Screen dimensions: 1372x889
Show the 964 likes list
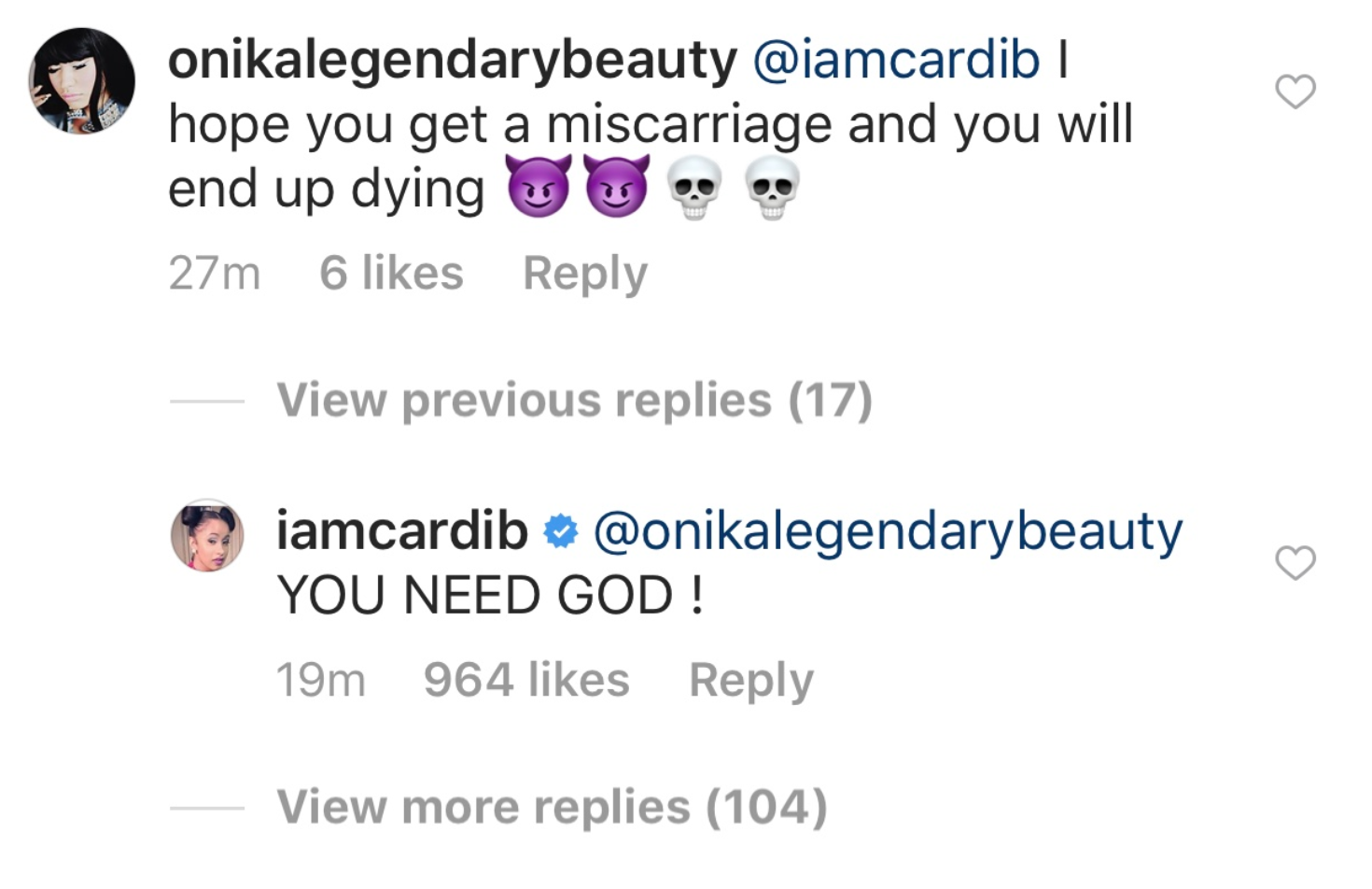tap(526, 680)
